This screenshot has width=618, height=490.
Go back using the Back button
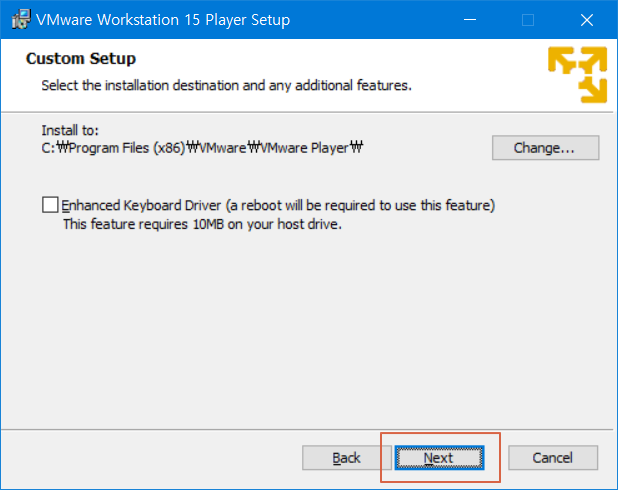pos(346,458)
